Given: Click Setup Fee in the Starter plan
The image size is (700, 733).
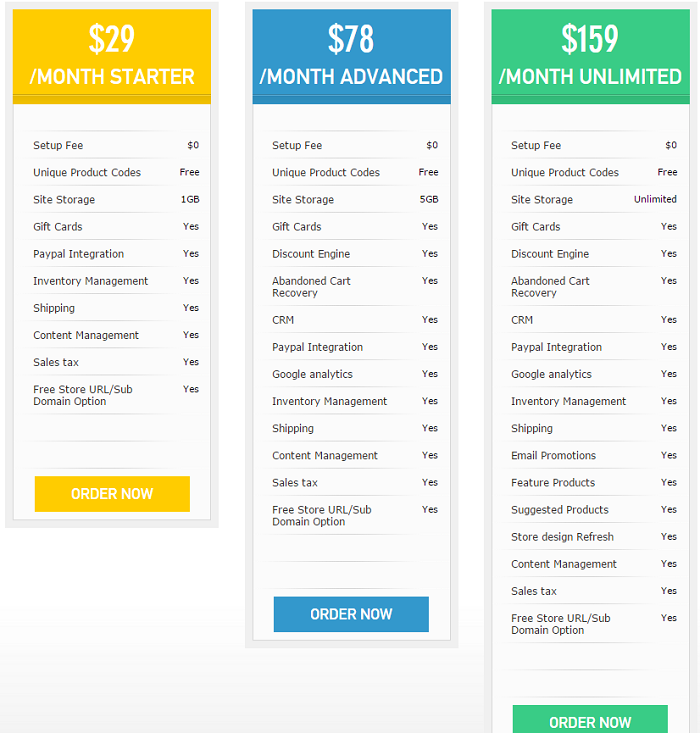Looking at the screenshot, I should click(x=58, y=146).
